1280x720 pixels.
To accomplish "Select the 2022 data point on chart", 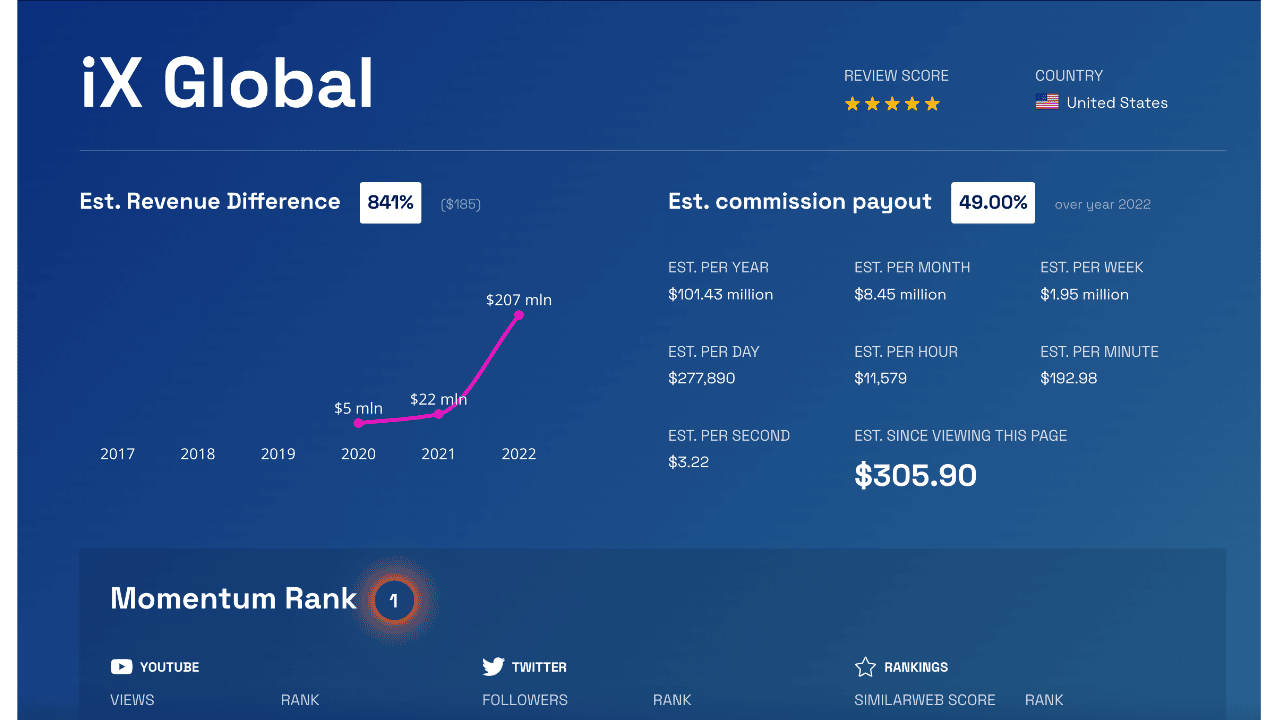I will 519,315.
